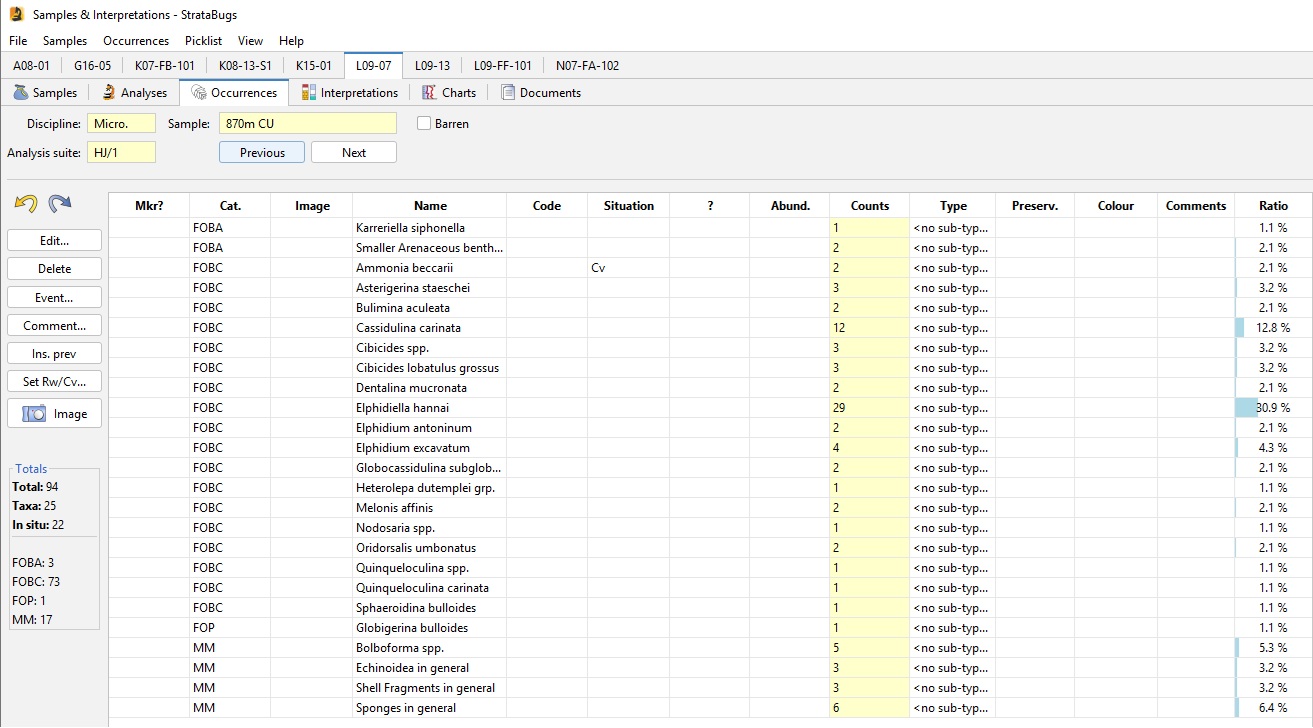Switch to the Interpretations tab
The width and height of the screenshot is (1313, 728).
click(x=349, y=93)
